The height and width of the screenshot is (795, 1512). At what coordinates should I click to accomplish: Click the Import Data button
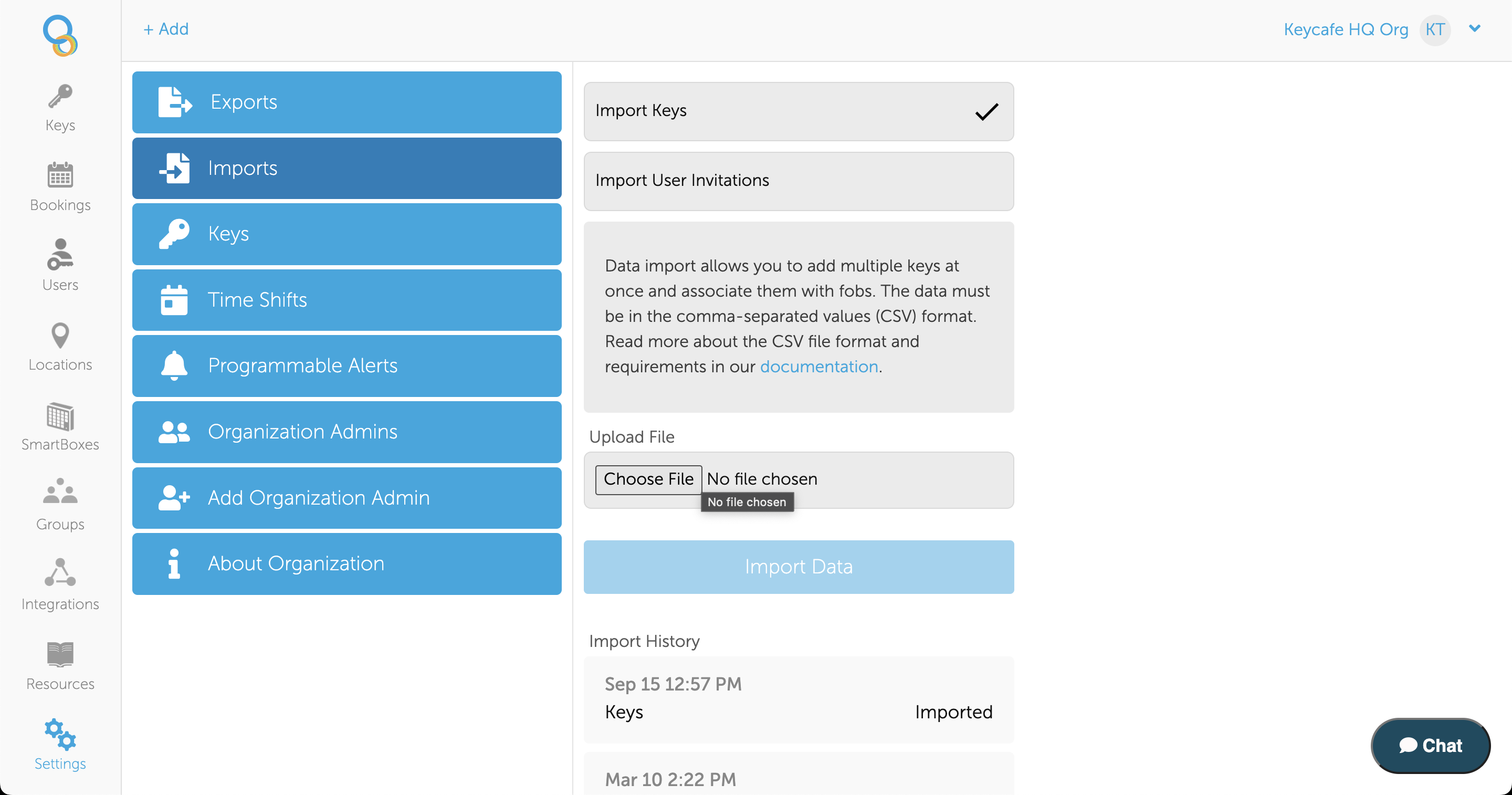pos(799,567)
